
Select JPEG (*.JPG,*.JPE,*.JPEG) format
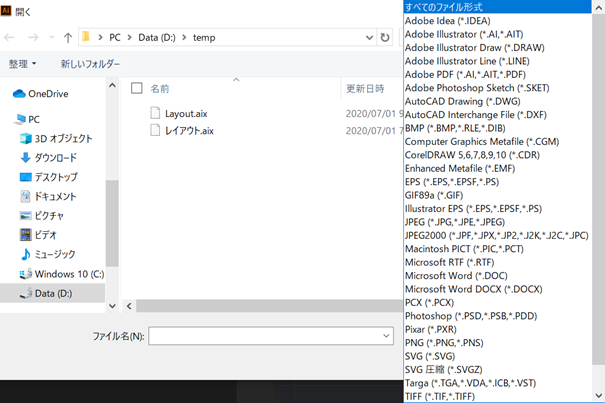[497, 222]
